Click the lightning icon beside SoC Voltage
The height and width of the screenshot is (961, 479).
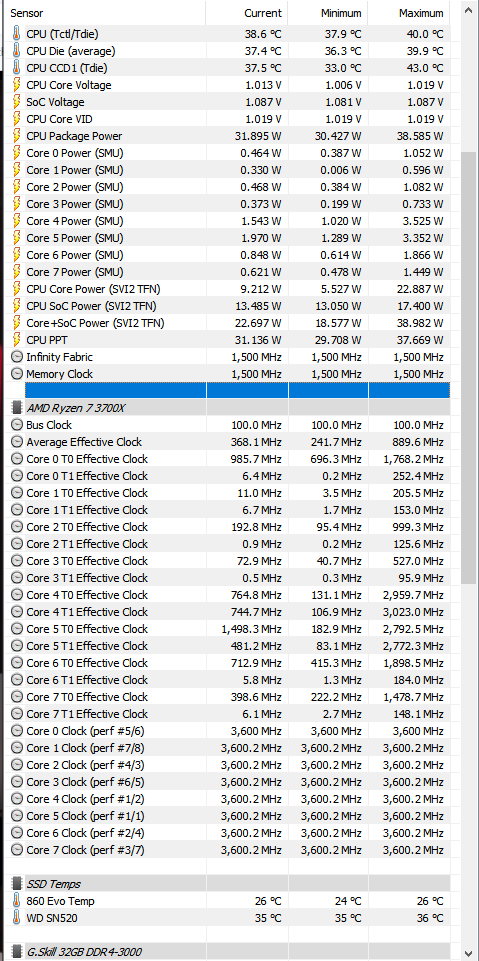(x=17, y=102)
